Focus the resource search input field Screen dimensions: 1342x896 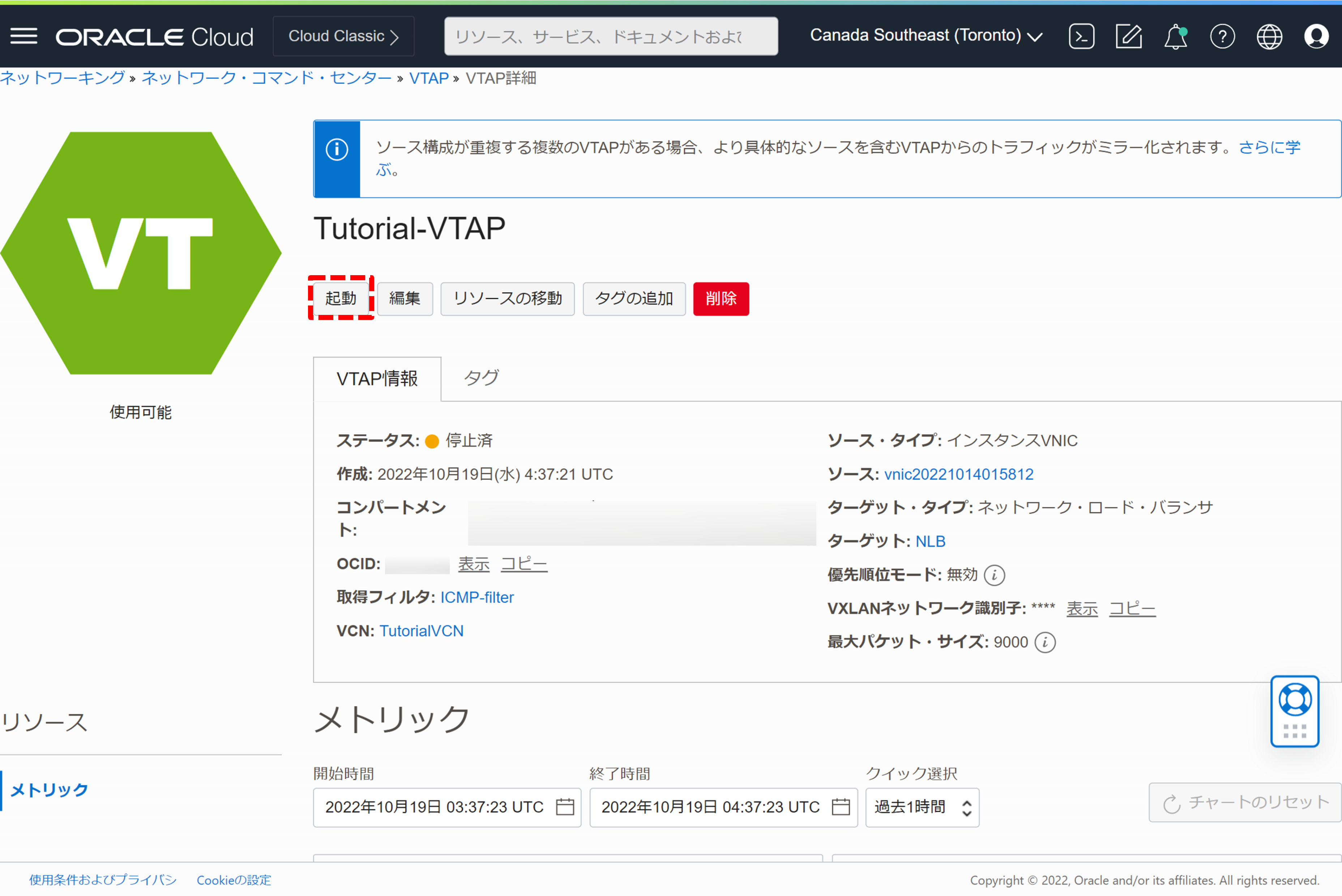click(x=611, y=36)
